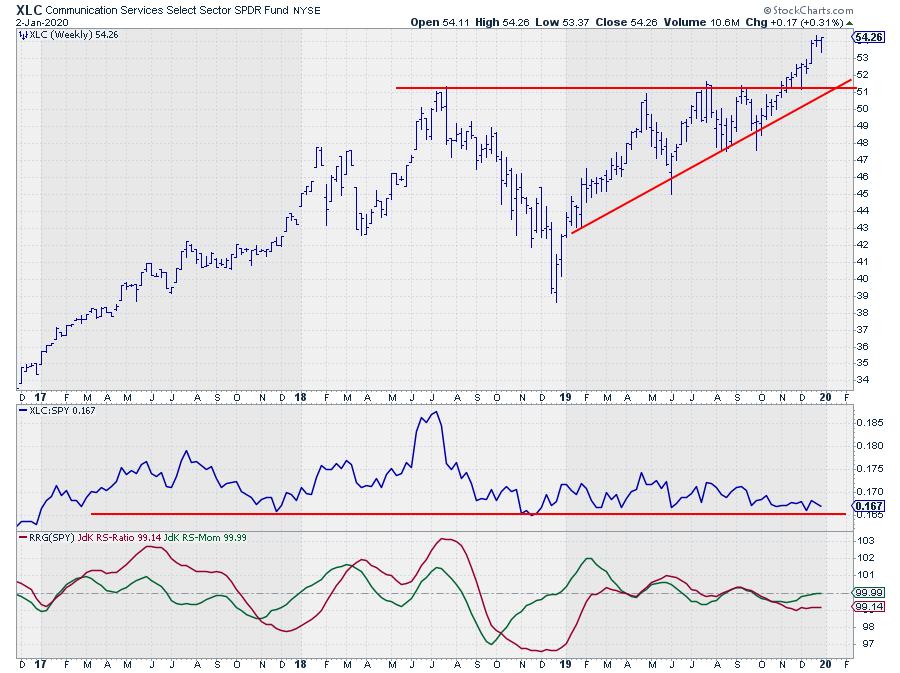The image size is (900, 673).
Task: Click the 0.180 axis label
Action: pyautogui.click(x=870, y=446)
